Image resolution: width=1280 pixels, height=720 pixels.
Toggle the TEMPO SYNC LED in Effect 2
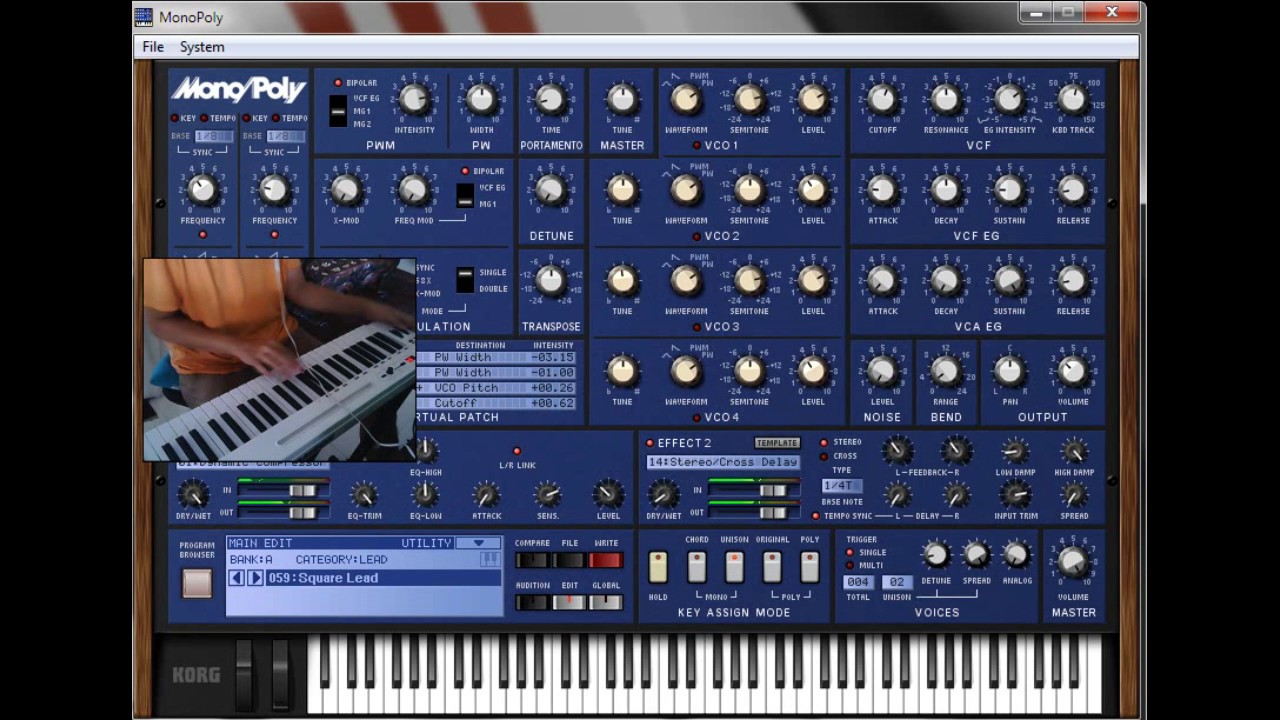click(x=816, y=516)
